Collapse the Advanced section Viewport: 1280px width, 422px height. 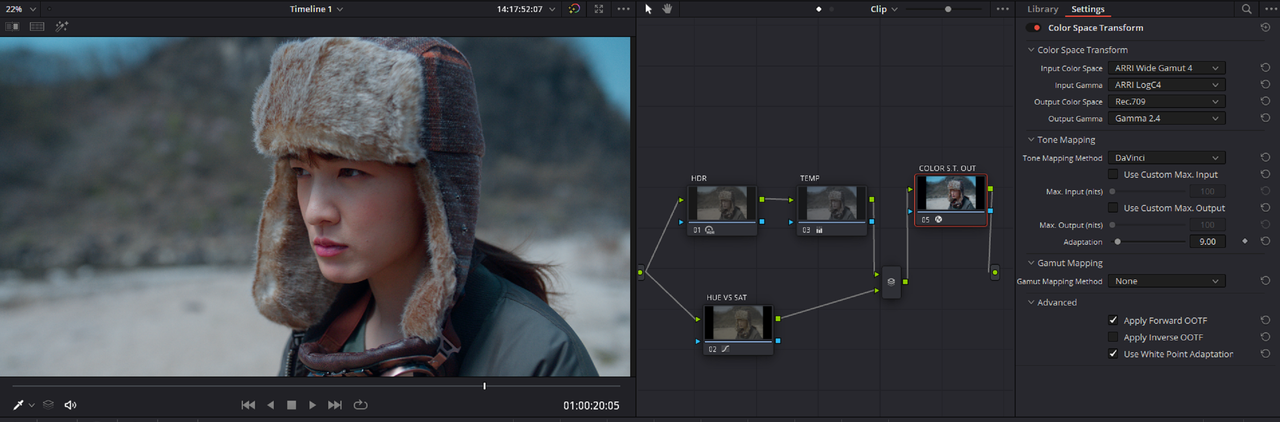click(x=1031, y=302)
